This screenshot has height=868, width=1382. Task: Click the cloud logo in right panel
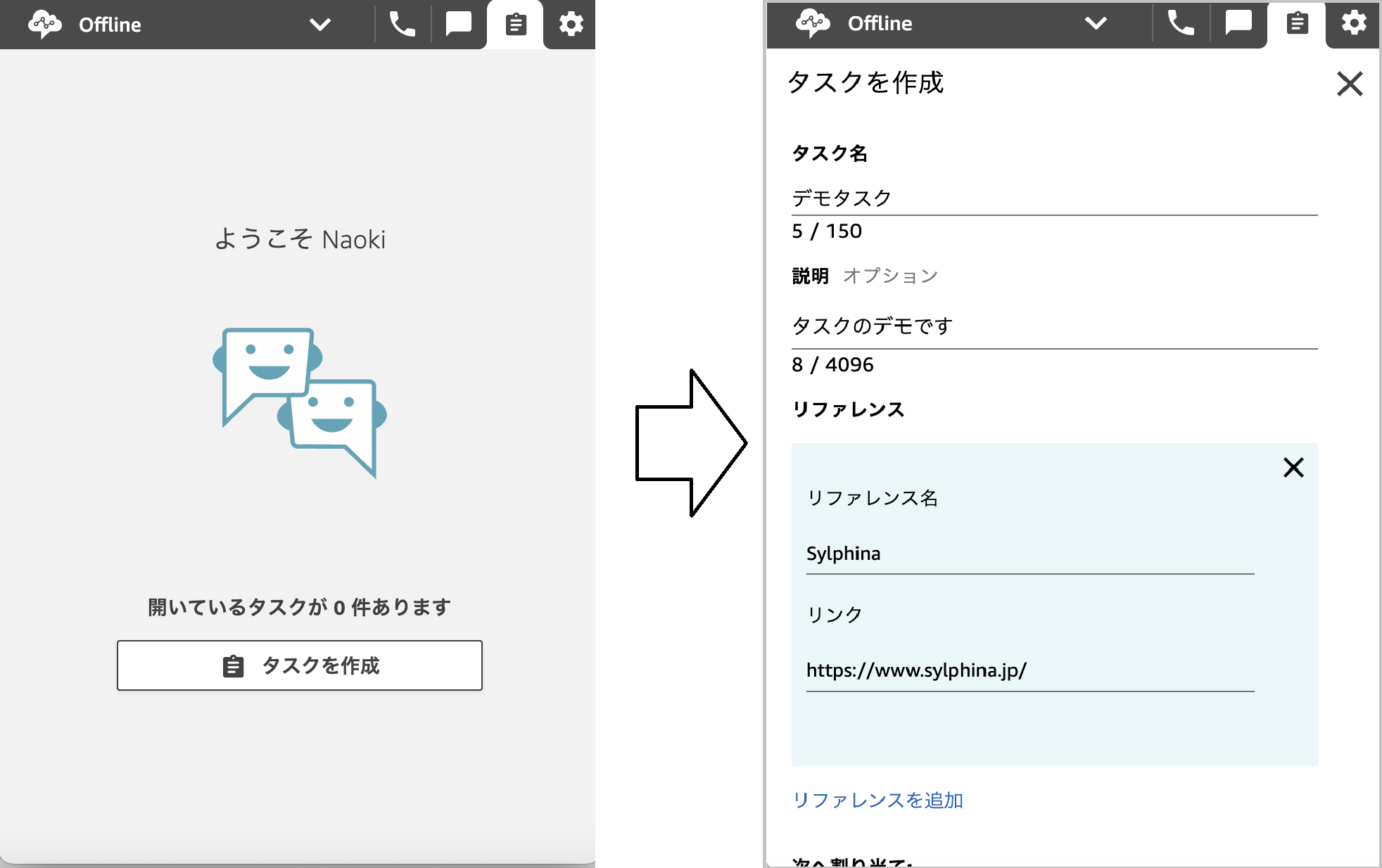coord(813,23)
